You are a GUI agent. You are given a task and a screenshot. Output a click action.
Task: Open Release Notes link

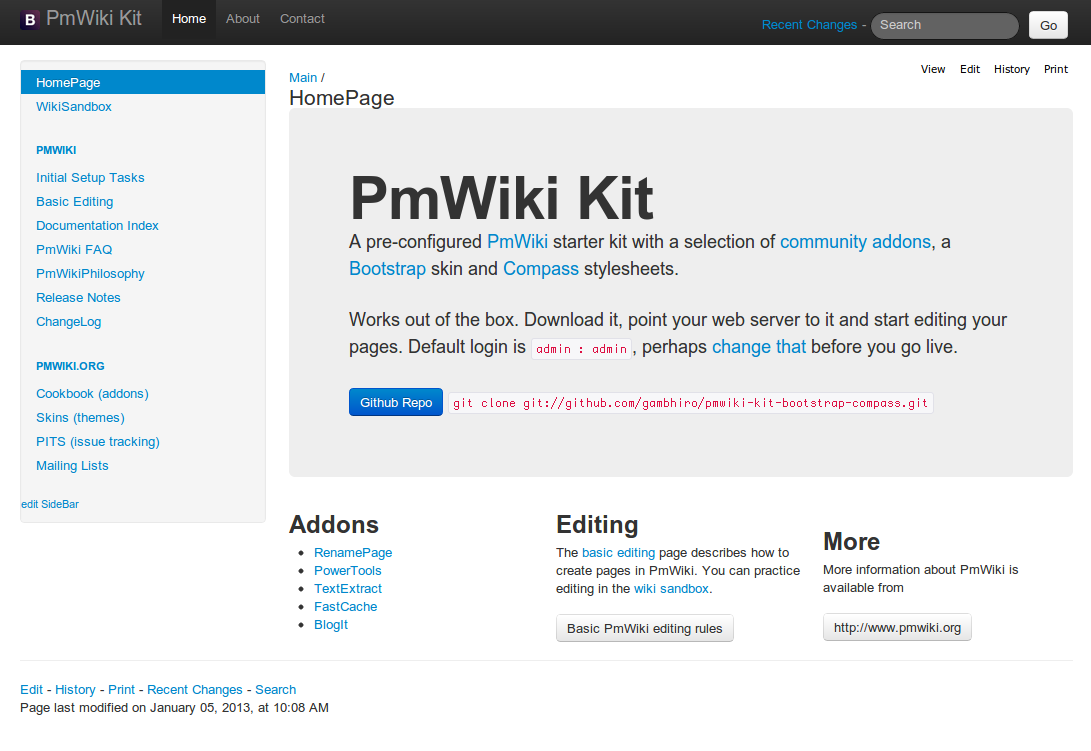pyautogui.click(x=78, y=297)
